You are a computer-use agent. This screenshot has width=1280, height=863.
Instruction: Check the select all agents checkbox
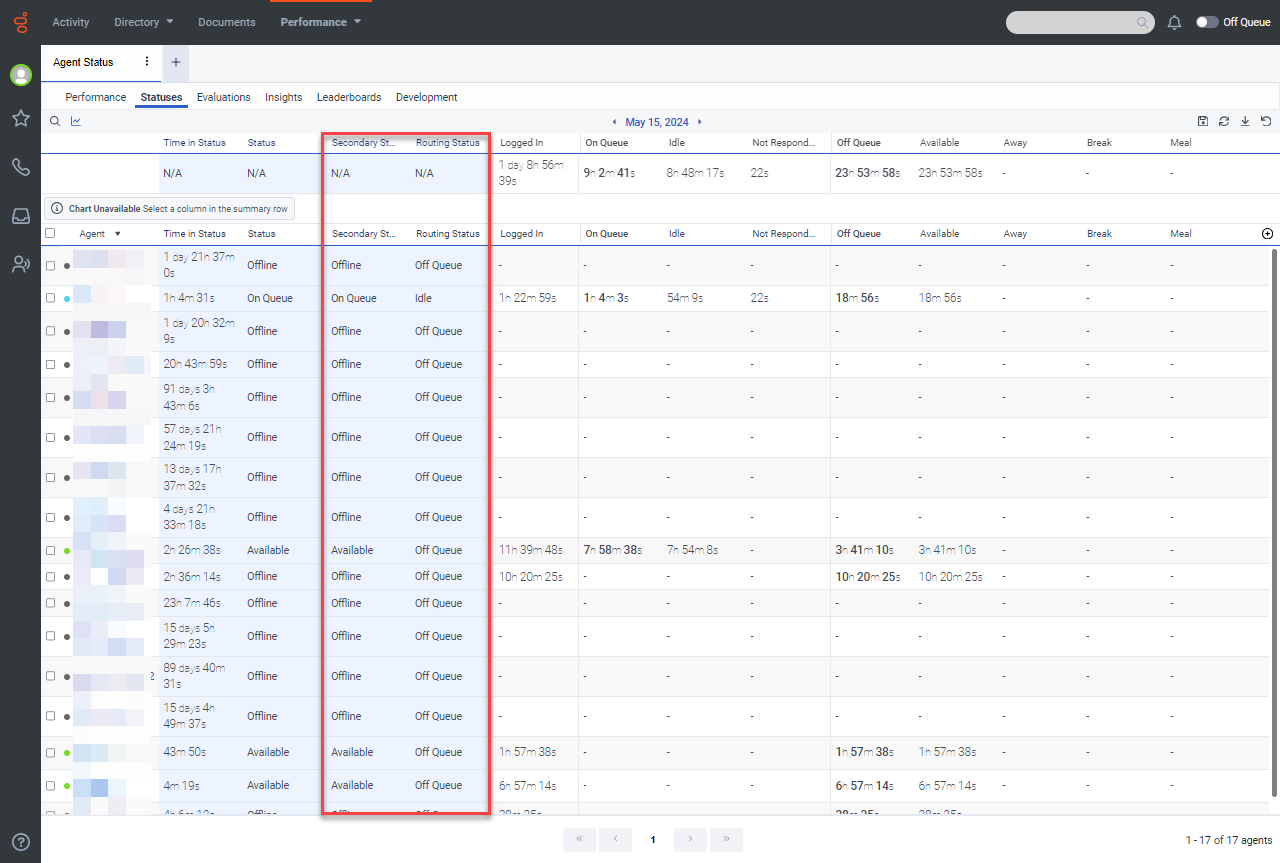[51, 233]
